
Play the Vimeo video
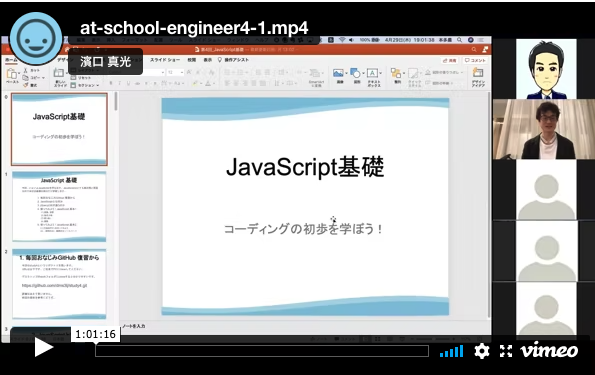(43, 347)
